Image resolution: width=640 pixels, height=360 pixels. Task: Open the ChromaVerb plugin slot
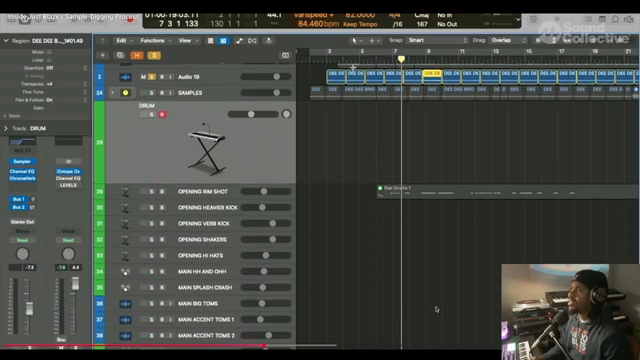point(22,178)
